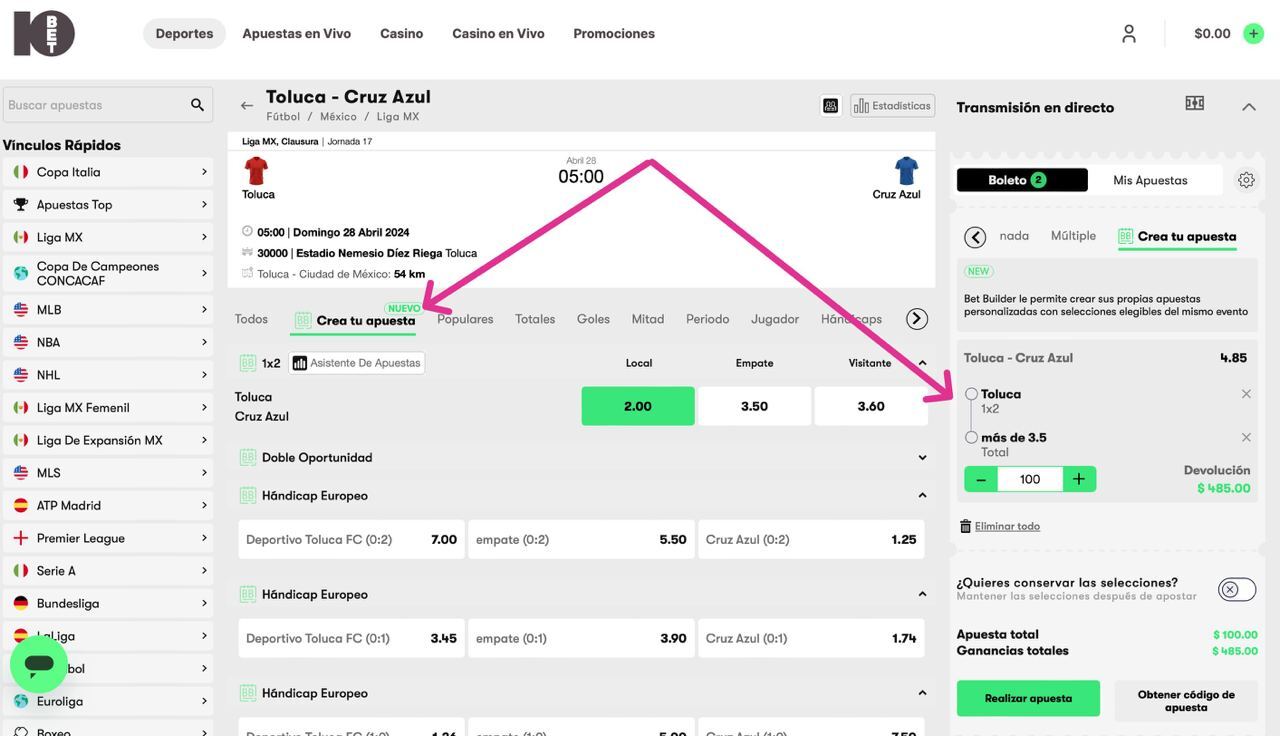
Task: Click the bet builder icon beside Doble Oportunidad
Action: (x=248, y=457)
